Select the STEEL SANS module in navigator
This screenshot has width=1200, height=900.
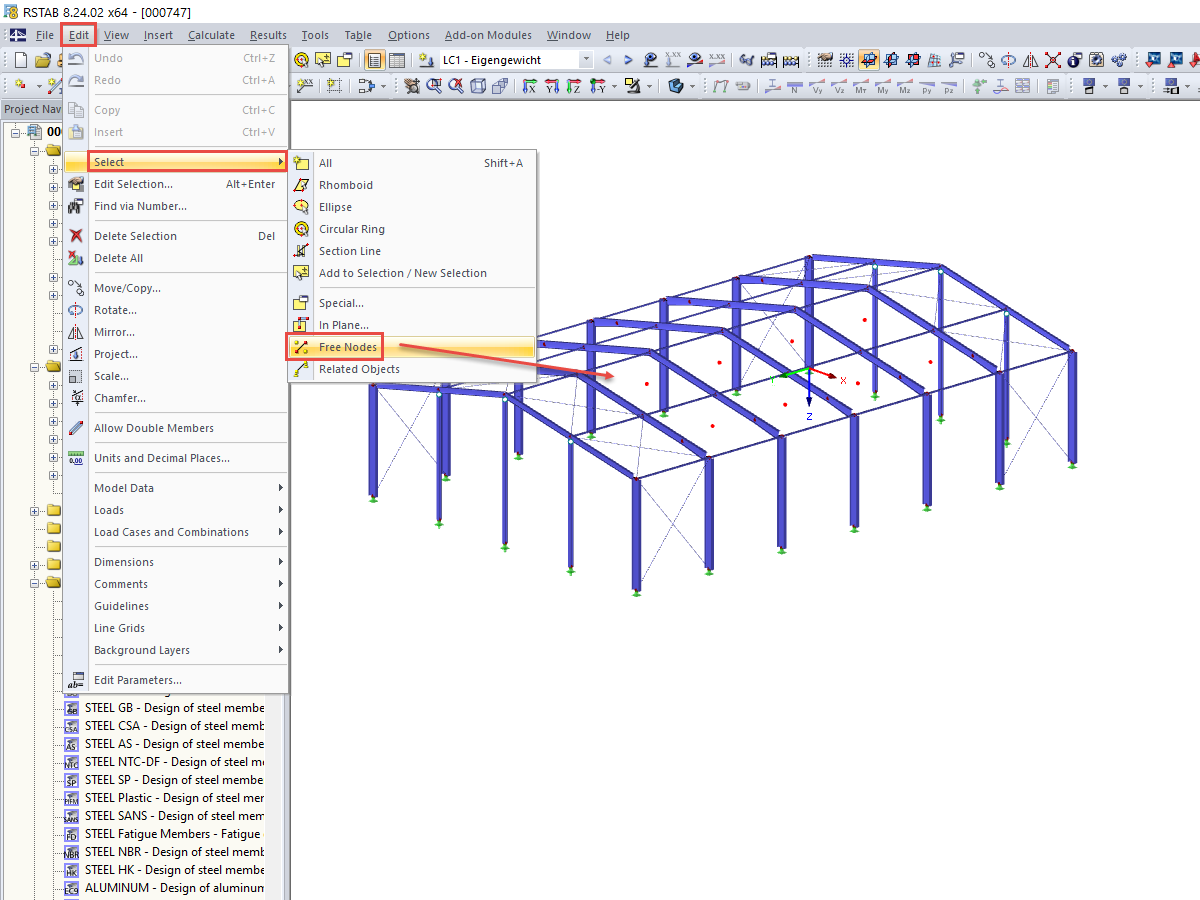pos(174,816)
